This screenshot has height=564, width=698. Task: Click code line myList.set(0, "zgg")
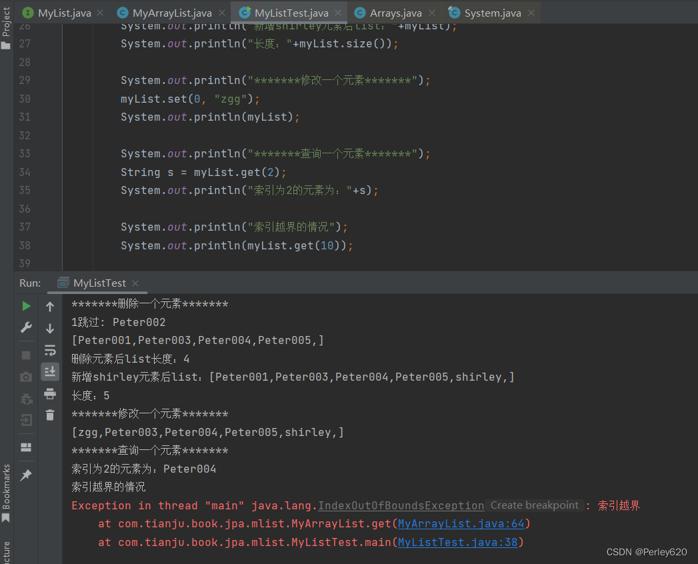click(x=190, y=99)
